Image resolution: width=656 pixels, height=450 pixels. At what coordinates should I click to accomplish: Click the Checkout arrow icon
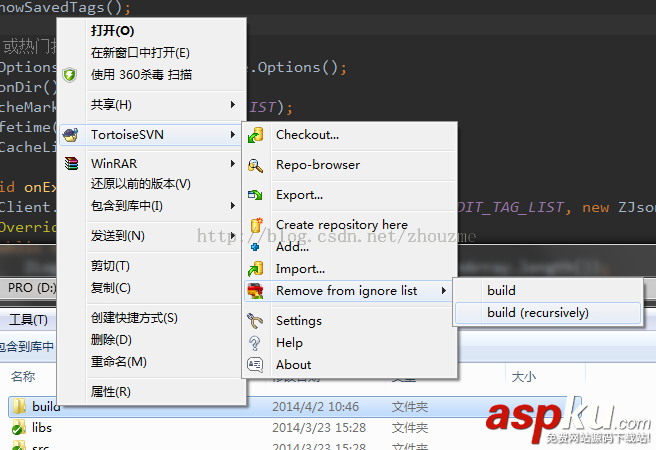tap(255, 135)
